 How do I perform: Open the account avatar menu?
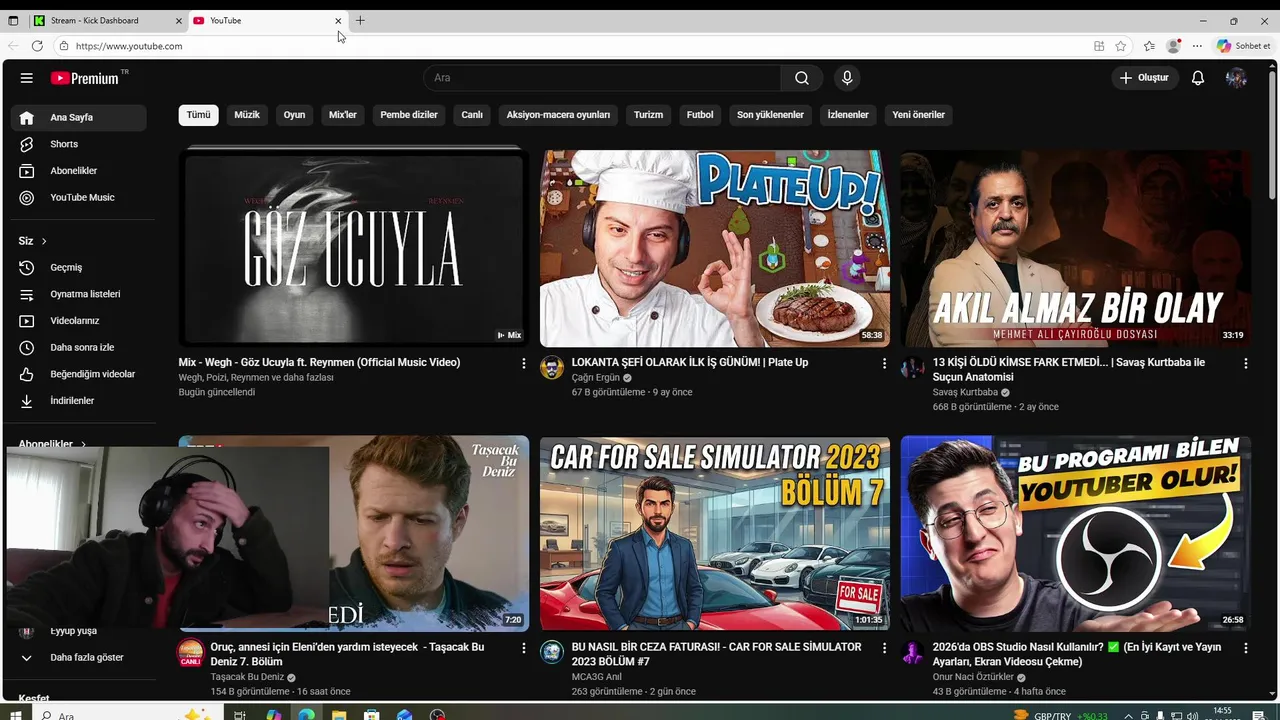click(1236, 78)
